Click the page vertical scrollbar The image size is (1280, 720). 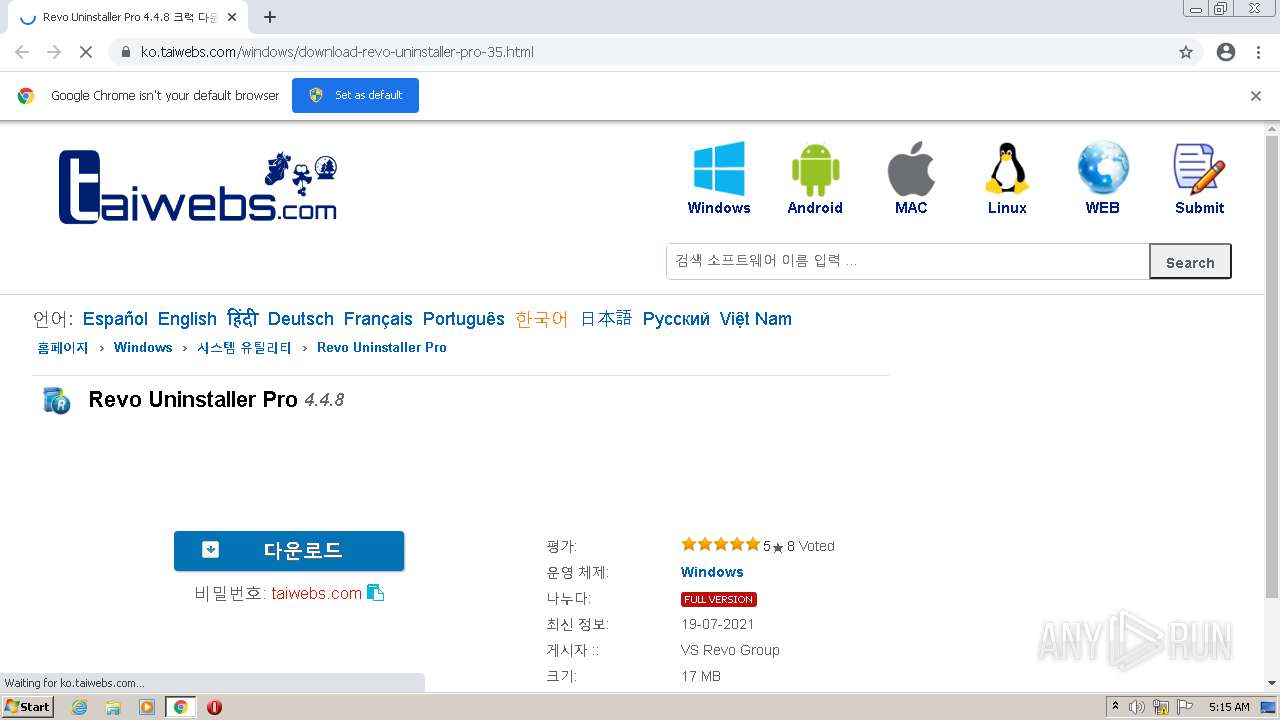[x=1272, y=367]
